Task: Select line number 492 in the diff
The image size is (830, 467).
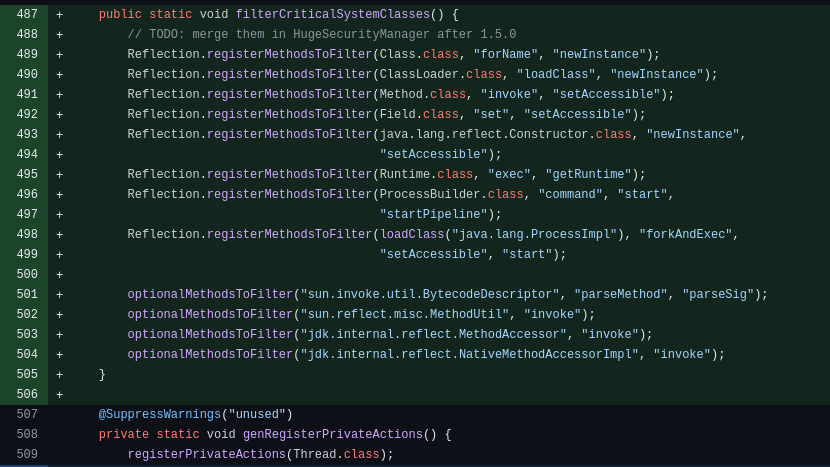Action: coord(27,114)
